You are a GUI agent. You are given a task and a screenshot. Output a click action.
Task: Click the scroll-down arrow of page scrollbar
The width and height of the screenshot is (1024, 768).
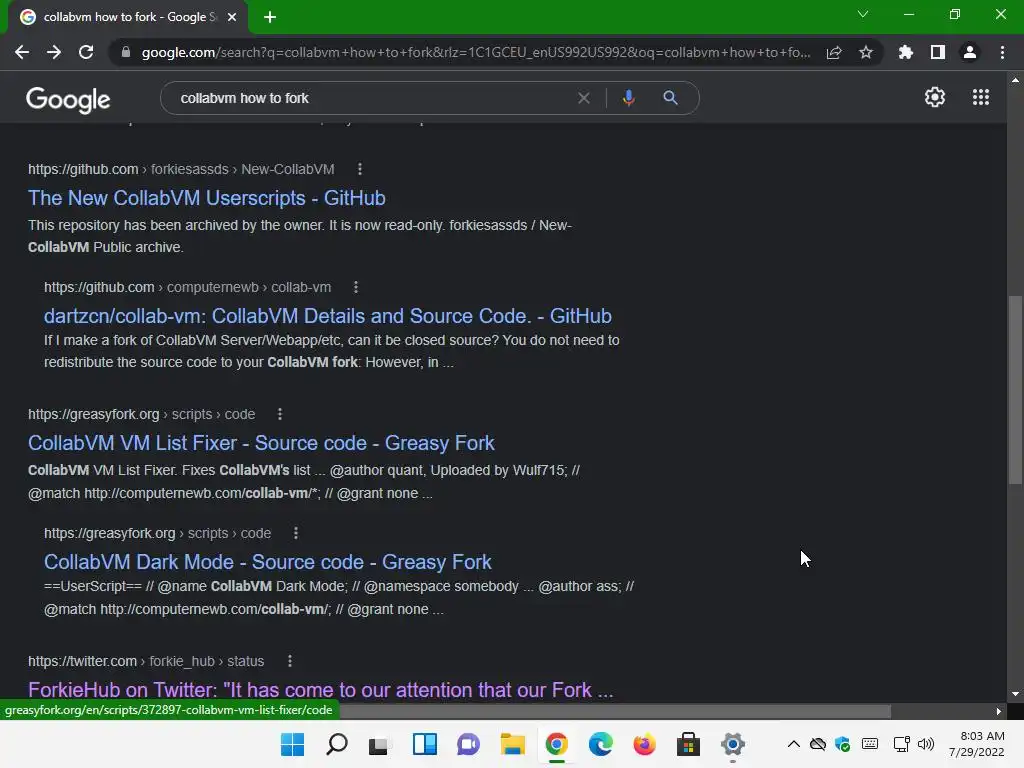point(1015,694)
